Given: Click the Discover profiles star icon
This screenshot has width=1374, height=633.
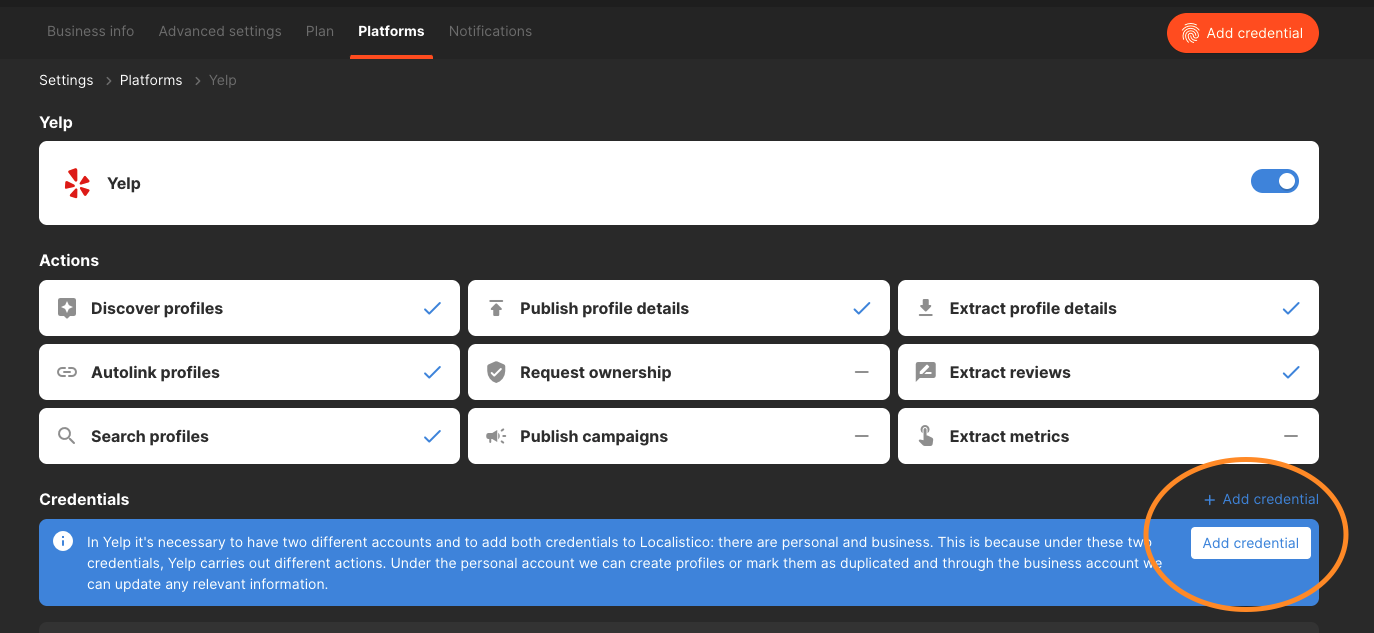Looking at the screenshot, I should [x=67, y=308].
